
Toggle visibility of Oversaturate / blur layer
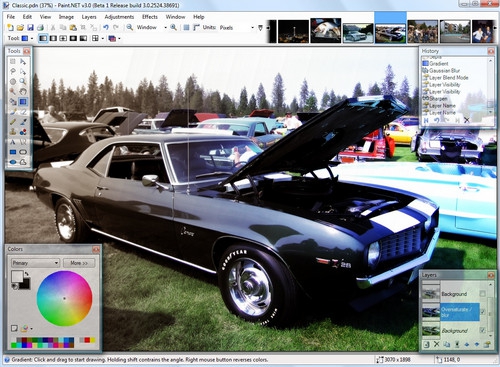click(x=482, y=312)
